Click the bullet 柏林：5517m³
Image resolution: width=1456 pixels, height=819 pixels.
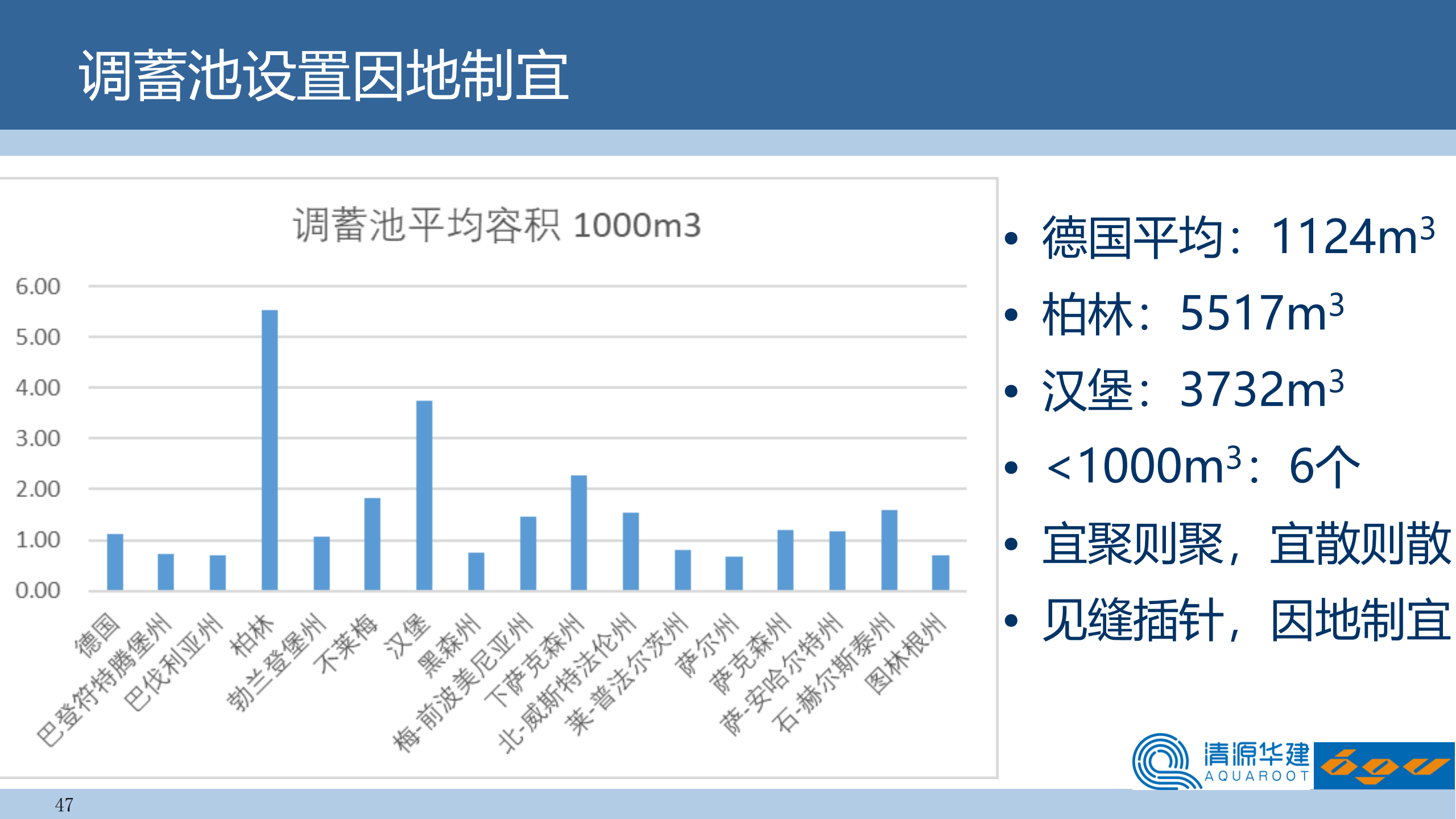(x=1192, y=313)
